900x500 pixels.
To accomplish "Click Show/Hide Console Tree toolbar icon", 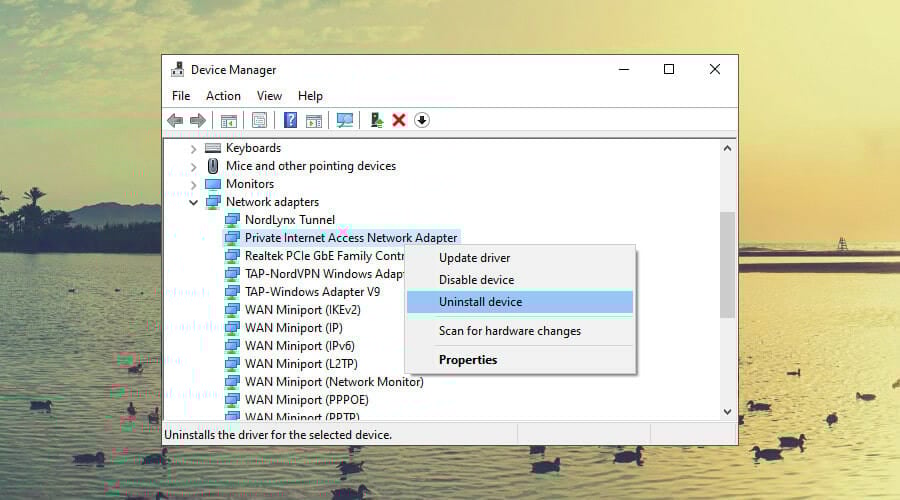I will click(x=228, y=121).
